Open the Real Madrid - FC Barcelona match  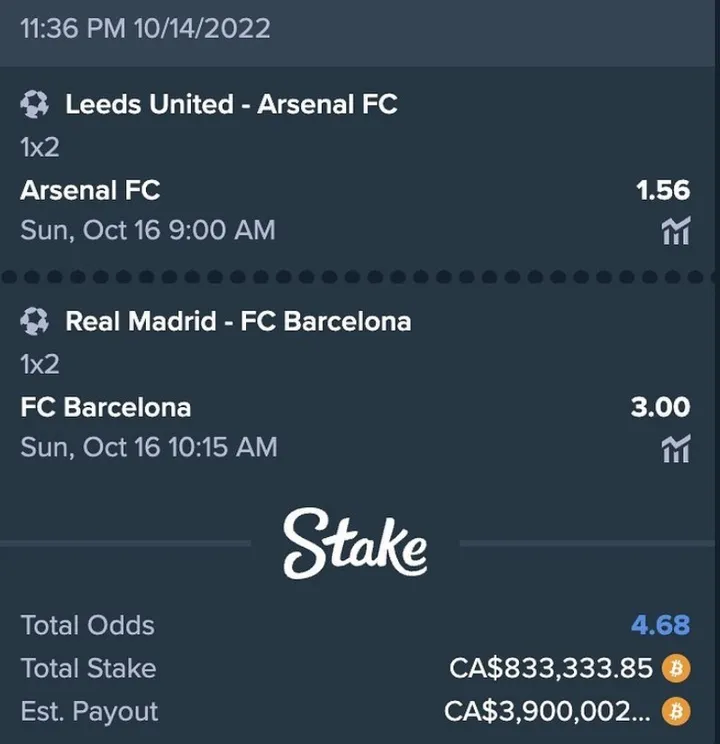click(238, 321)
